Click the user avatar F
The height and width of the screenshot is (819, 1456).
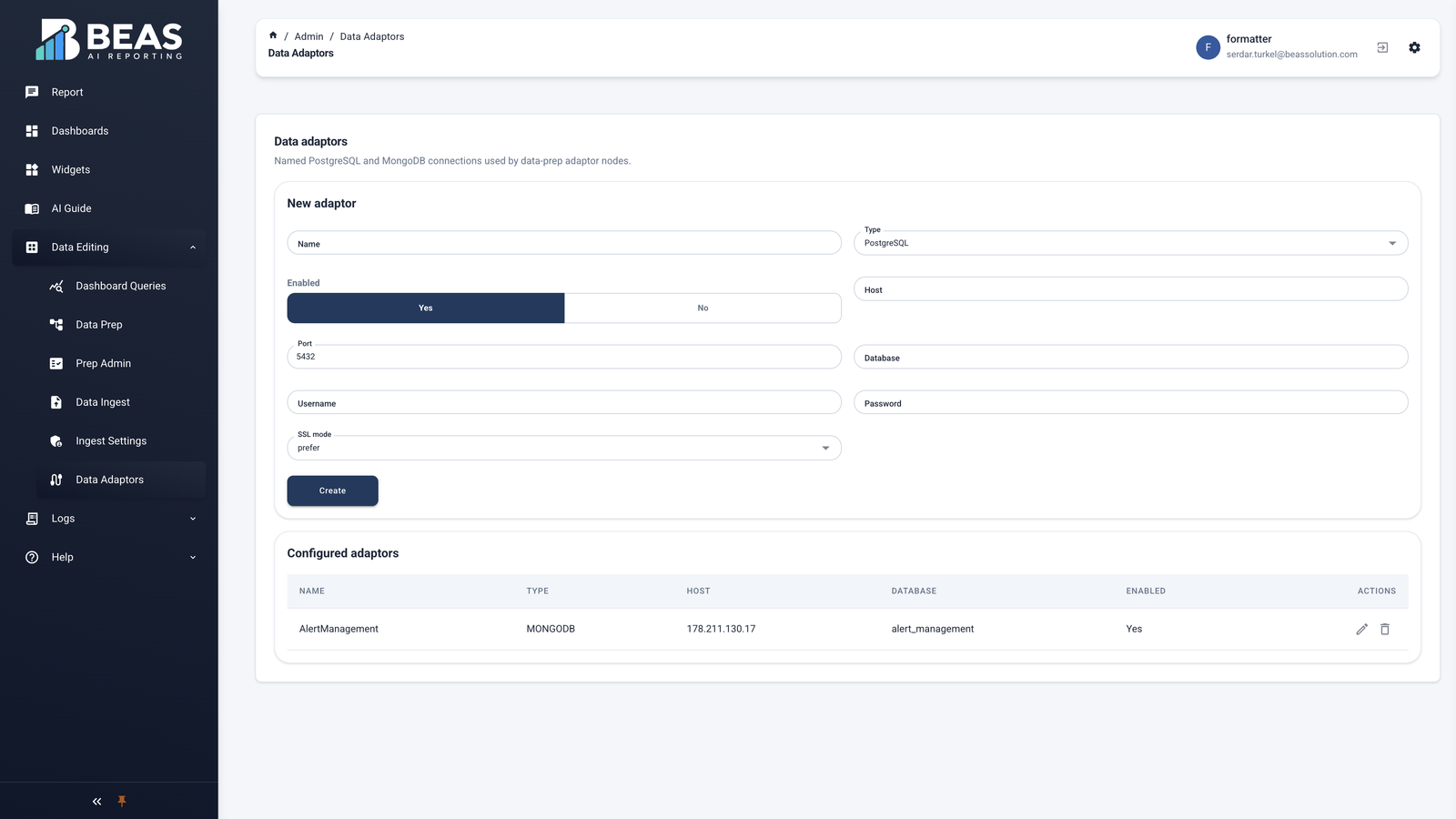coord(1208,47)
